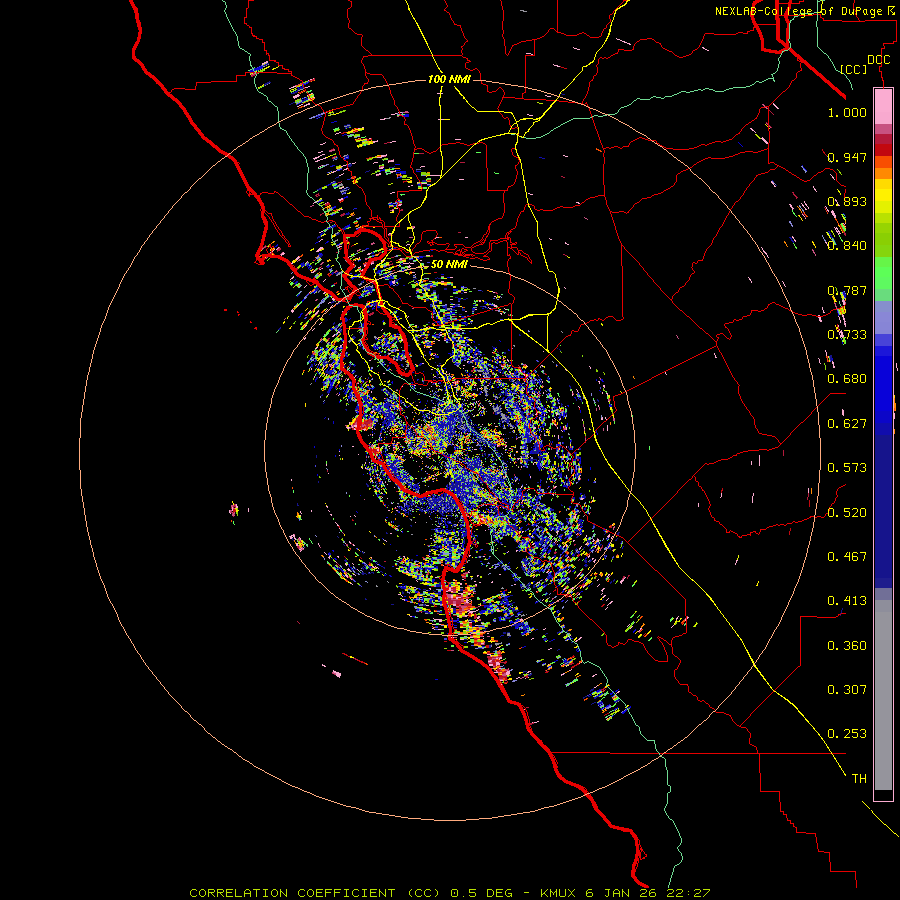Click the 0.573 scale value
This screenshot has width=900, height=900.
pyautogui.click(x=847, y=468)
